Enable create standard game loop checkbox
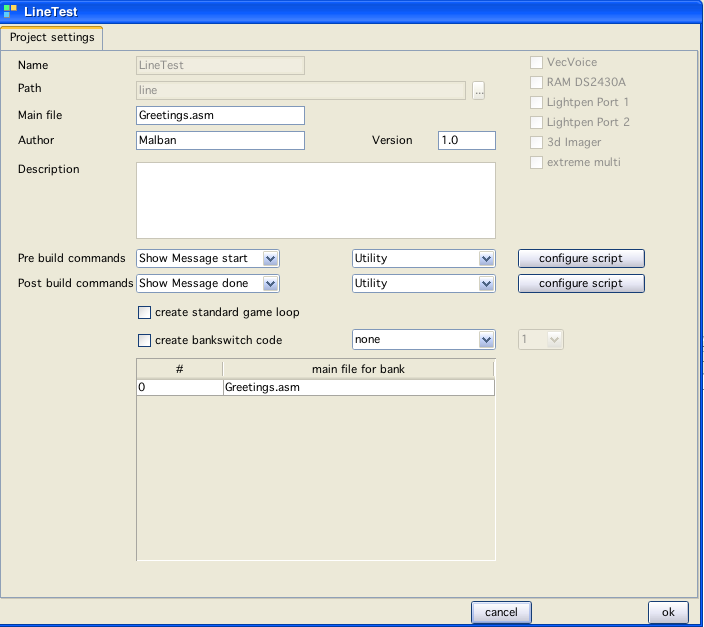 pos(145,313)
